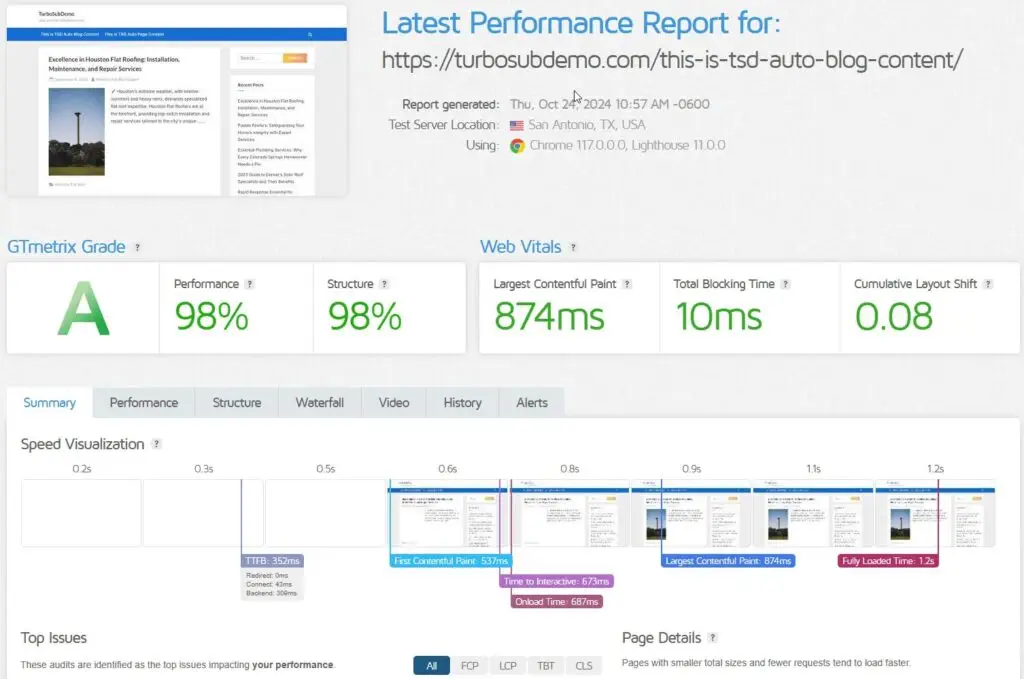Click the Total Blocking Time help icon
The width and height of the screenshot is (1024, 679).
click(786, 284)
